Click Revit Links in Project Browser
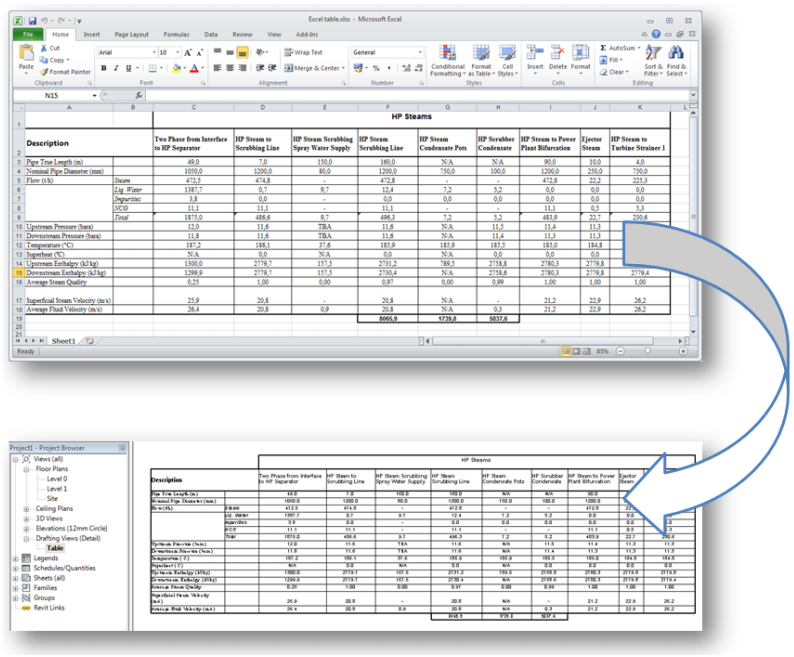The width and height of the screenshot is (794, 657). [x=49, y=607]
